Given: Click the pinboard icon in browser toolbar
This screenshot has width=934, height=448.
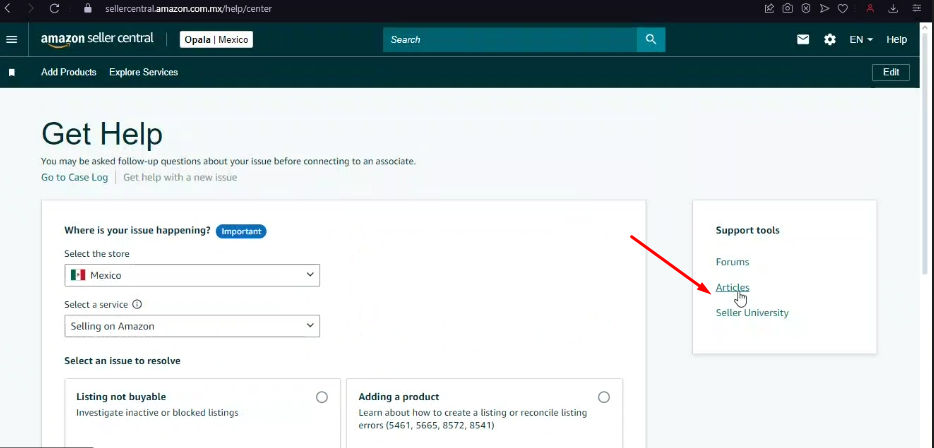Looking at the screenshot, I should pyautogui.click(x=769, y=8).
